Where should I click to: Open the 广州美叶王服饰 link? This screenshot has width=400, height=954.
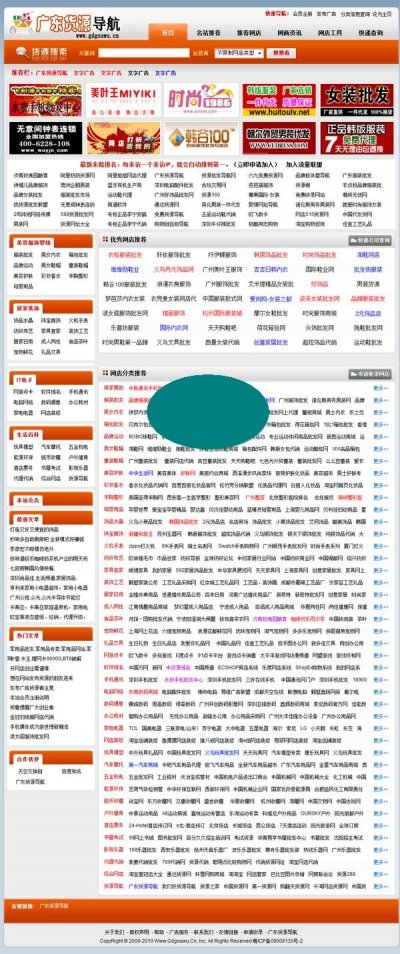[222, 270]
